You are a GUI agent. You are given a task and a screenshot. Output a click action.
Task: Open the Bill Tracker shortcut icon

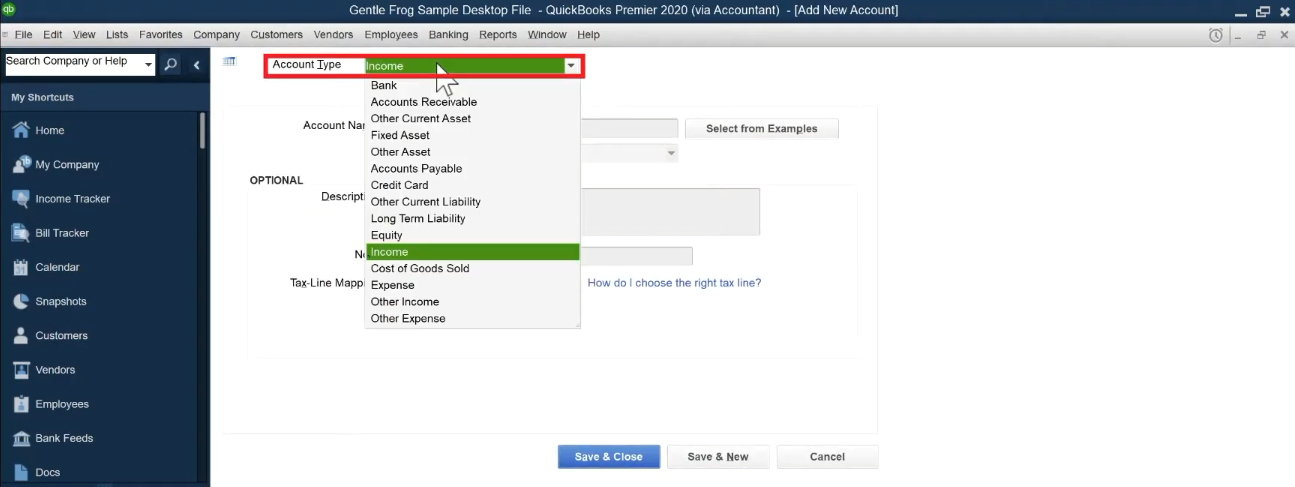pos(20,233)
